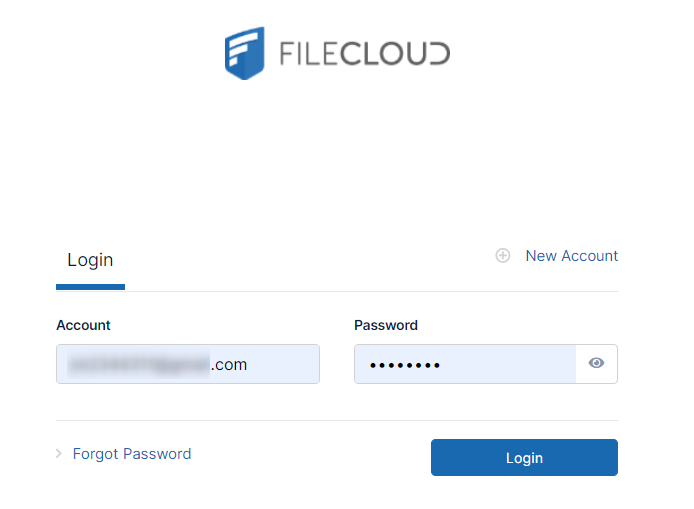The height and width of the screenshot is (509, 694).
Task: Click the letter F in FILECLOUD wordmark
Action: [x=285, y=54]
